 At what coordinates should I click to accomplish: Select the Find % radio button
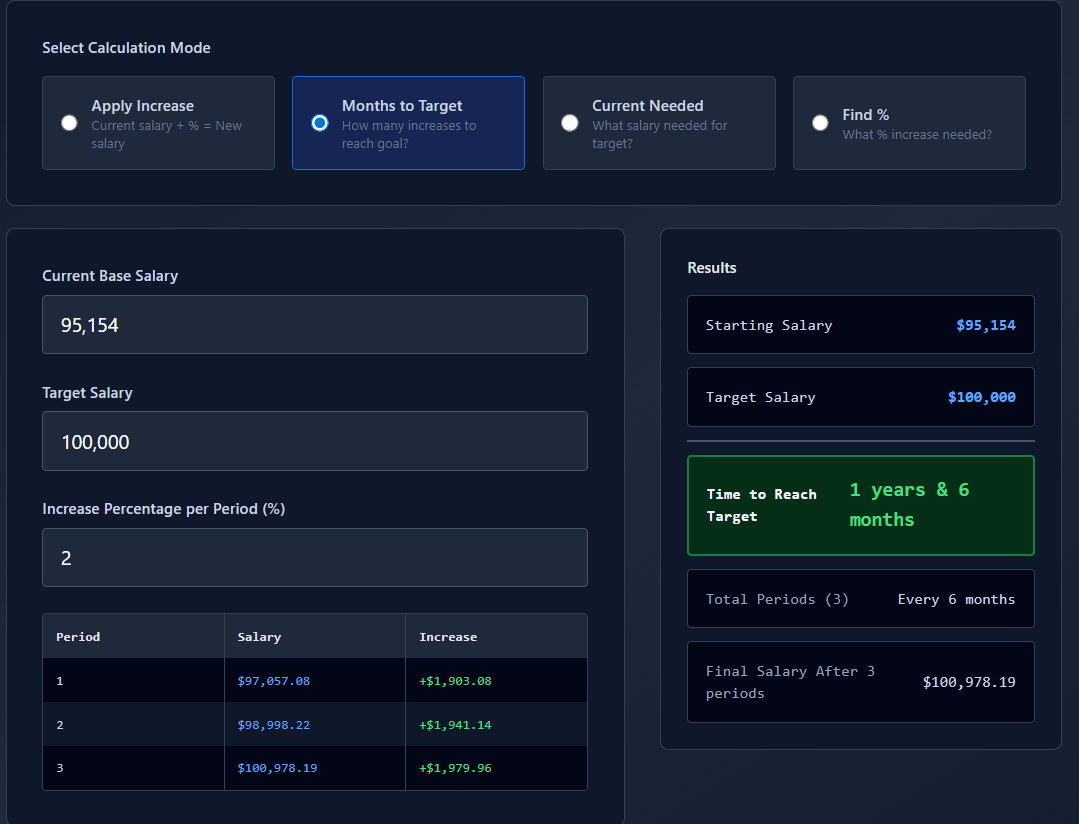(820, 123)
